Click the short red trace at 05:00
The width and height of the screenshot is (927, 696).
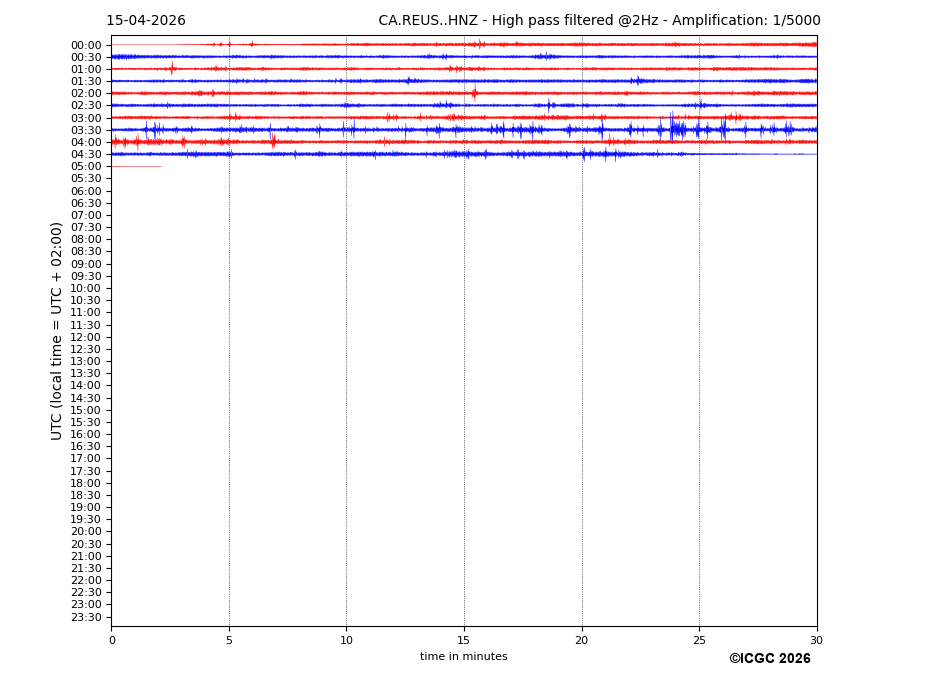click(x=136, y=166)
